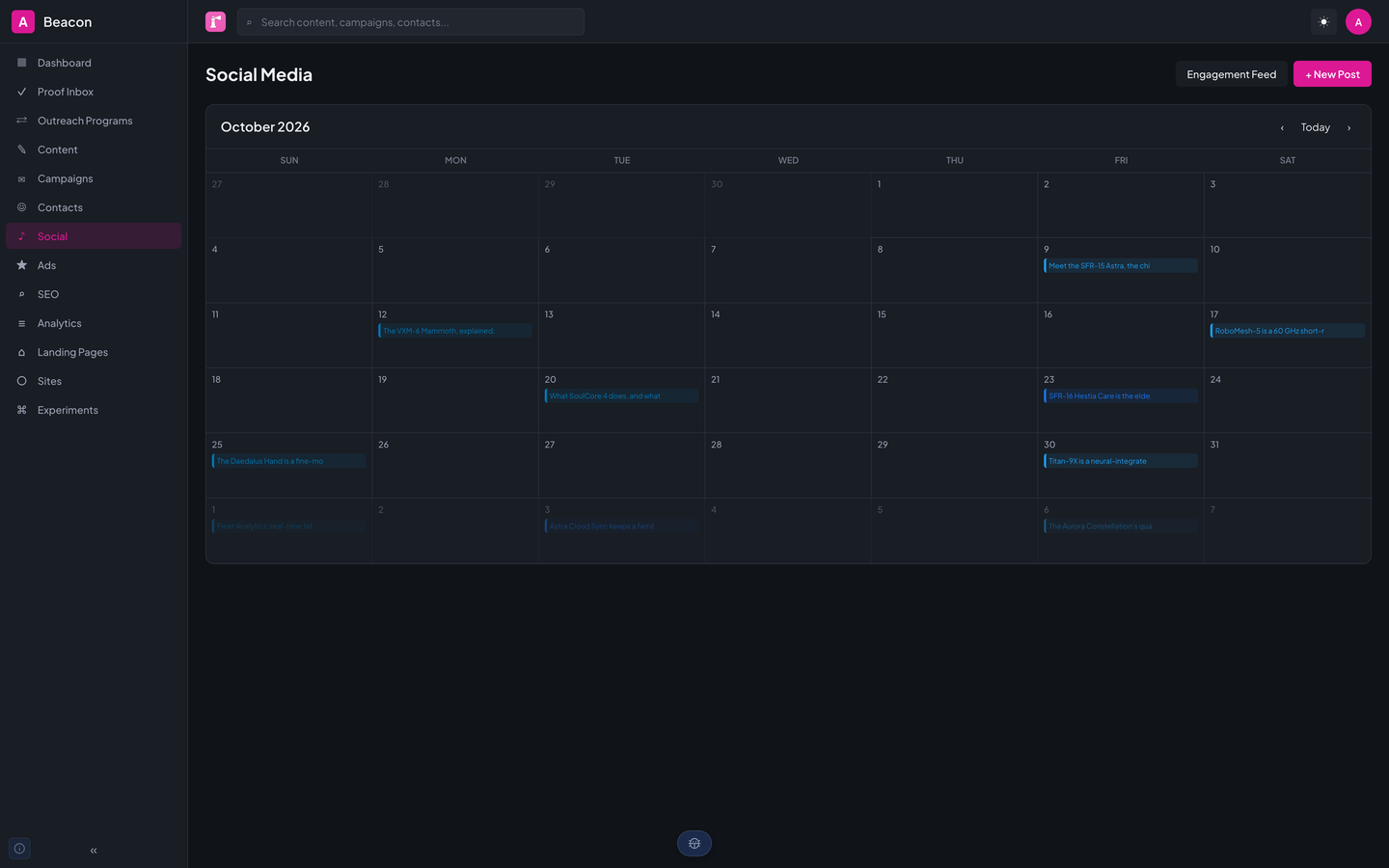
Task: Open the Engagement Feed
Action: 1231,74
